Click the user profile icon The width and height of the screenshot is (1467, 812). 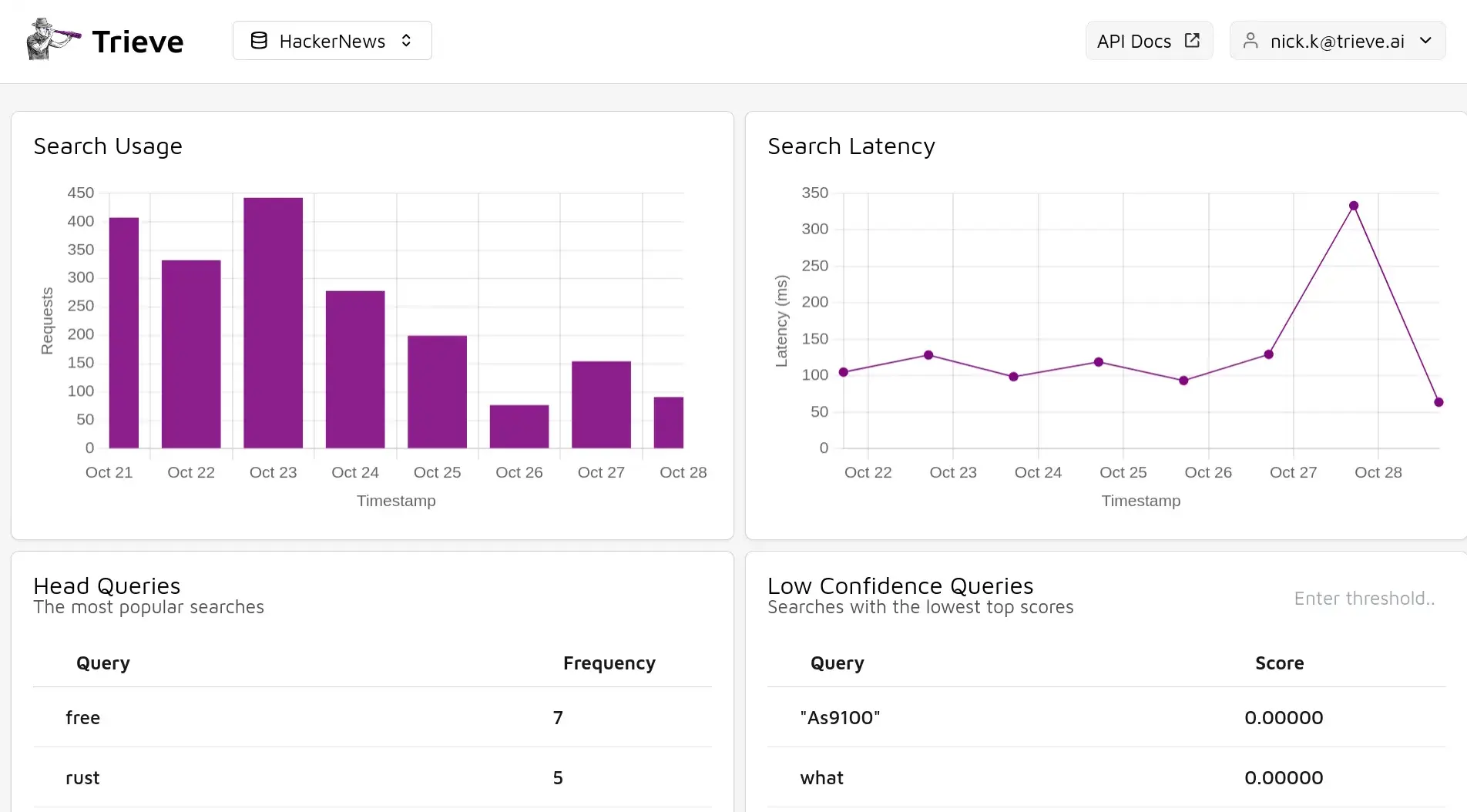(x=1250, y=41)
